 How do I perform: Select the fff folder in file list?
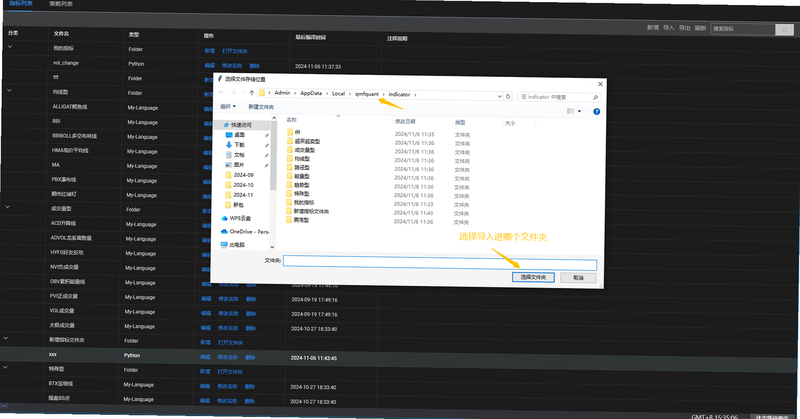(297, 132)
